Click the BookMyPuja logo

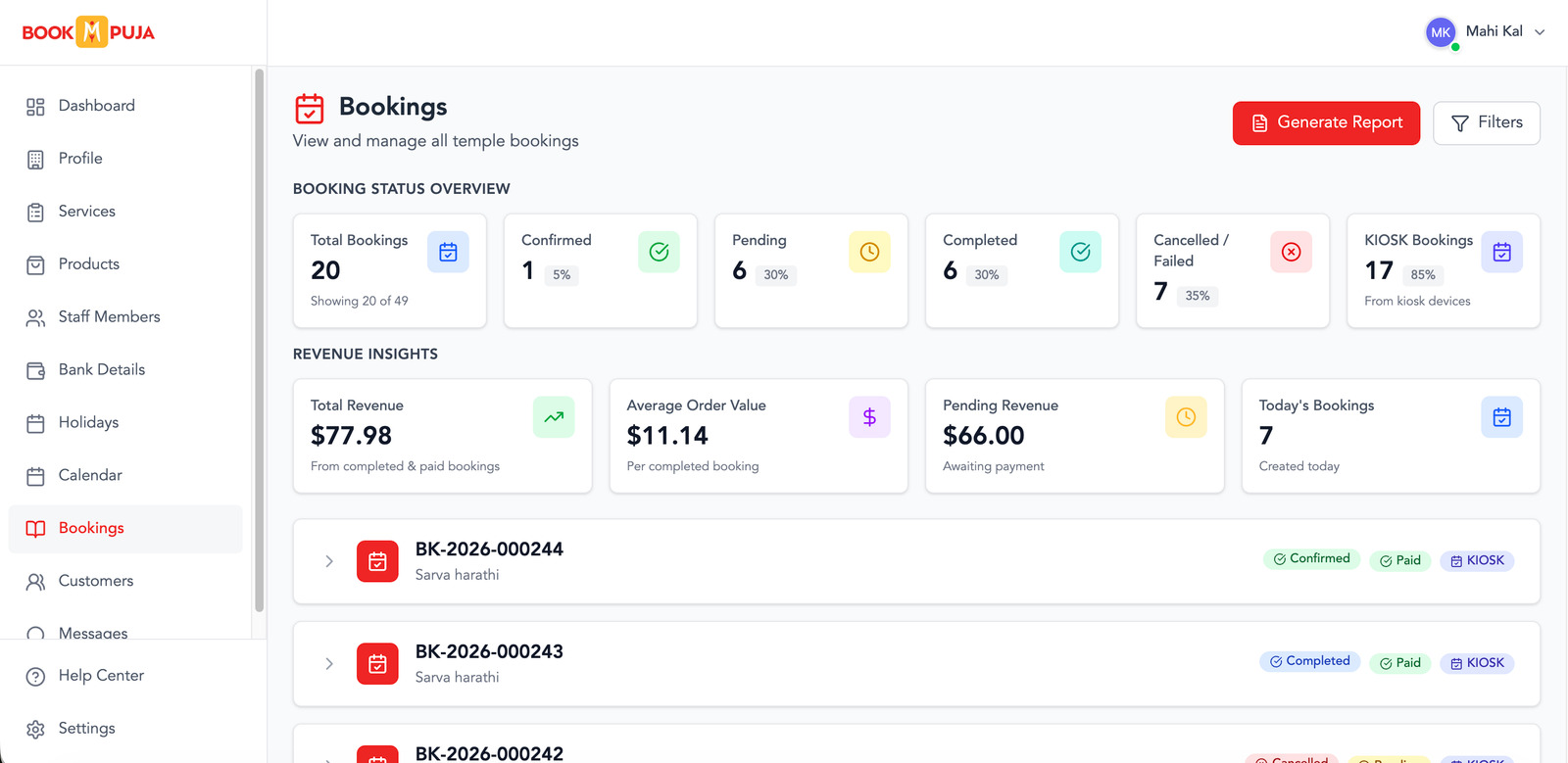88,32
